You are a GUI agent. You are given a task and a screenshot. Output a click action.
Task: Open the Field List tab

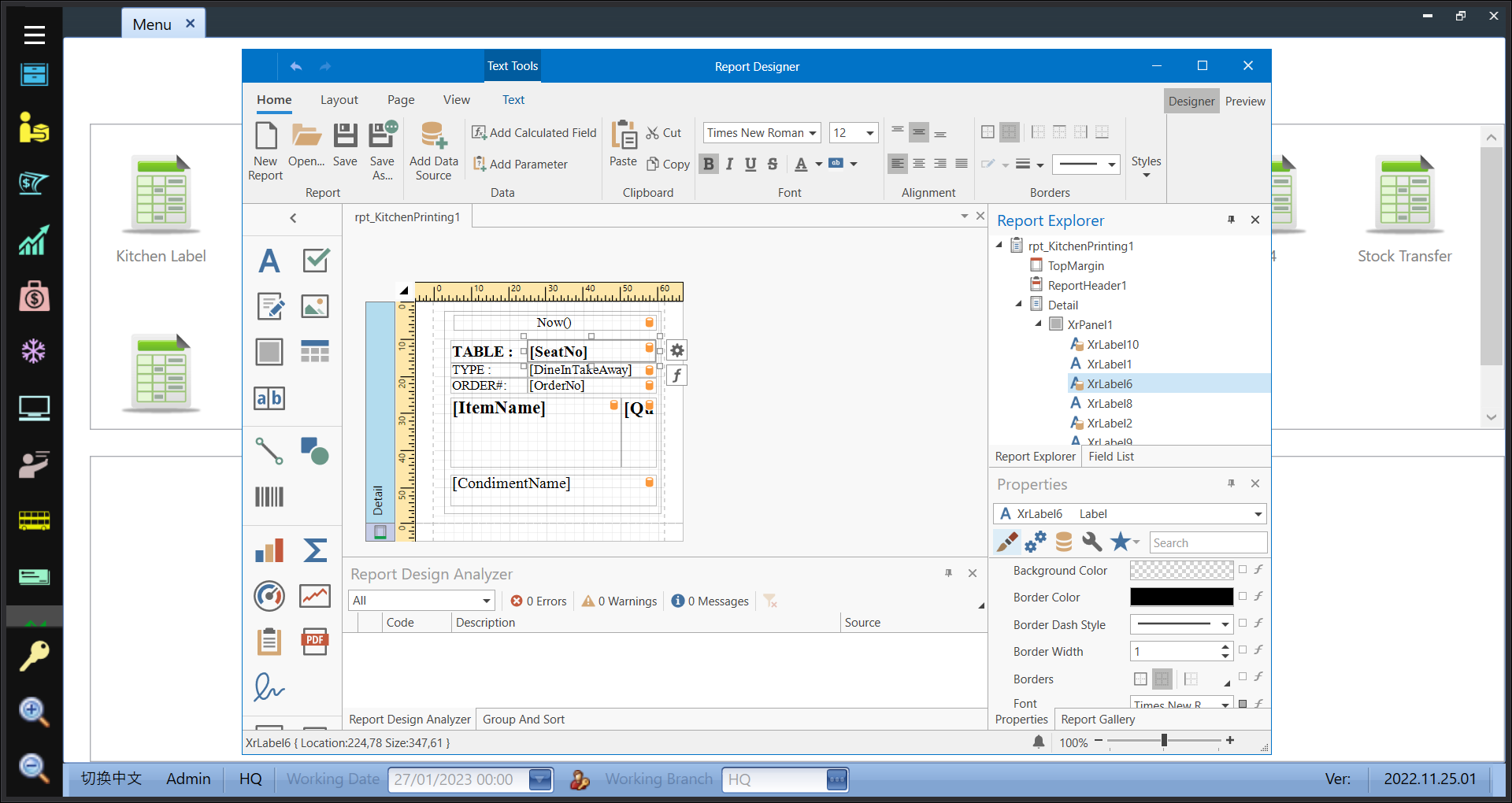pos(1110,457)
